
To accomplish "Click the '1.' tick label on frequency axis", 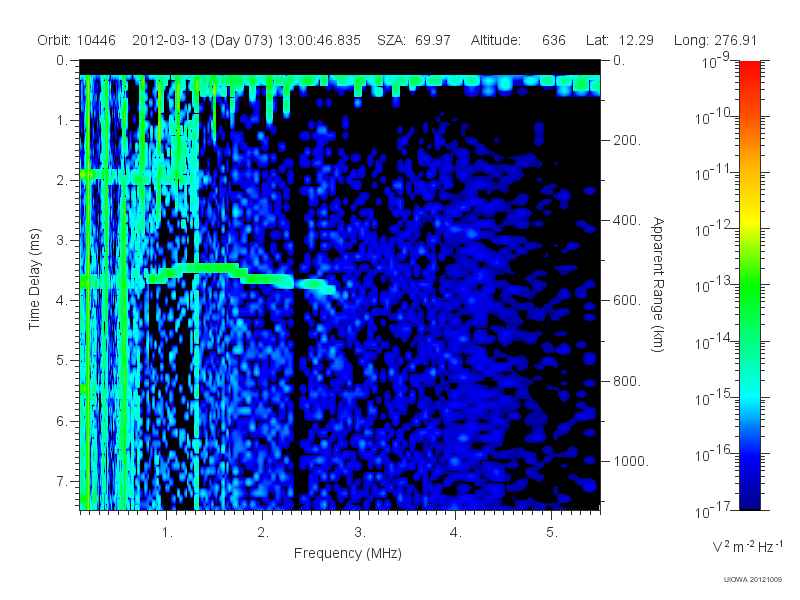I will [167, 533].
